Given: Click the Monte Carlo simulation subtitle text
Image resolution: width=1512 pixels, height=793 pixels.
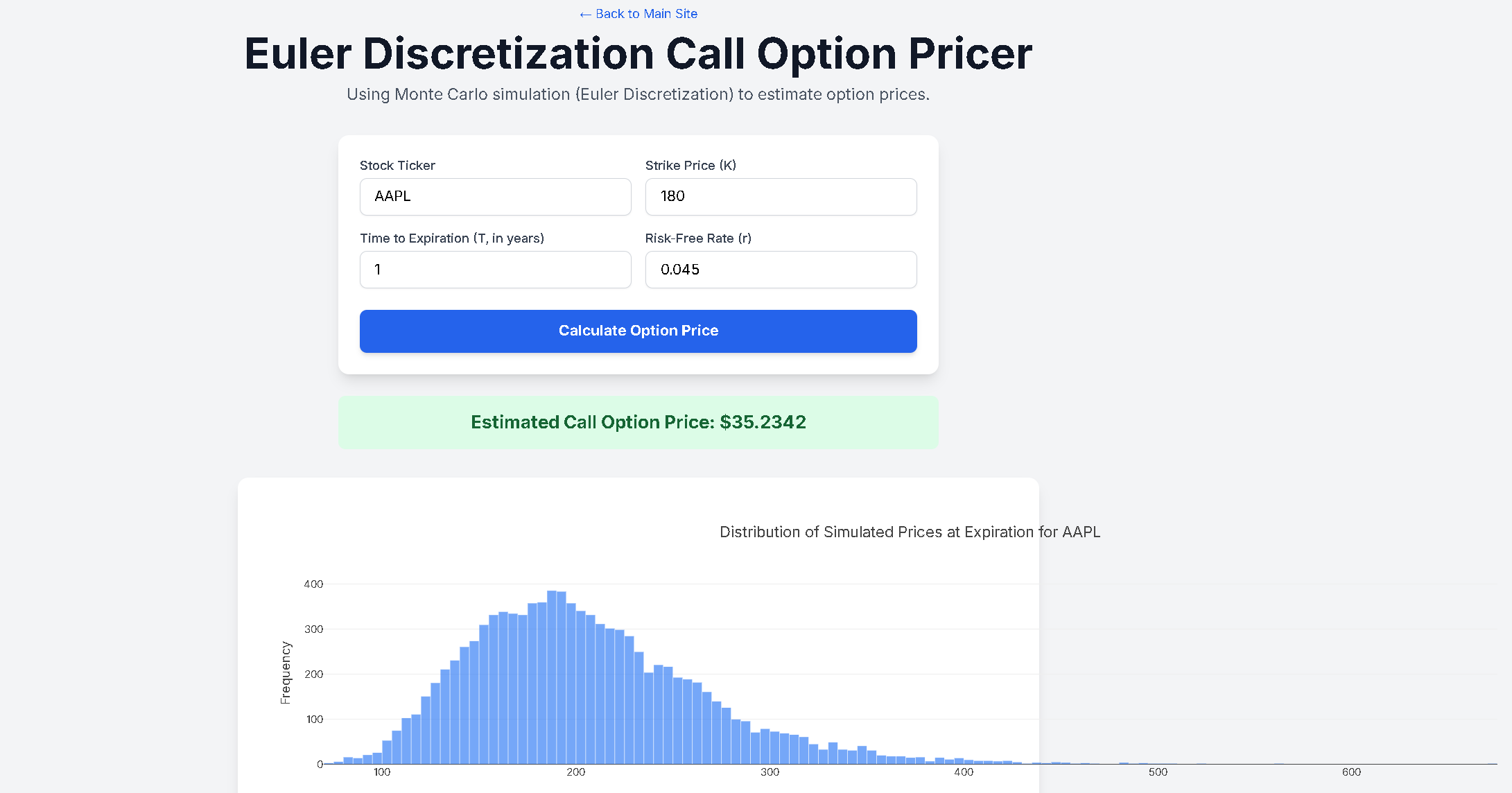Looking at the screenshot, I should pyautogui.click(x=638, y=94).
